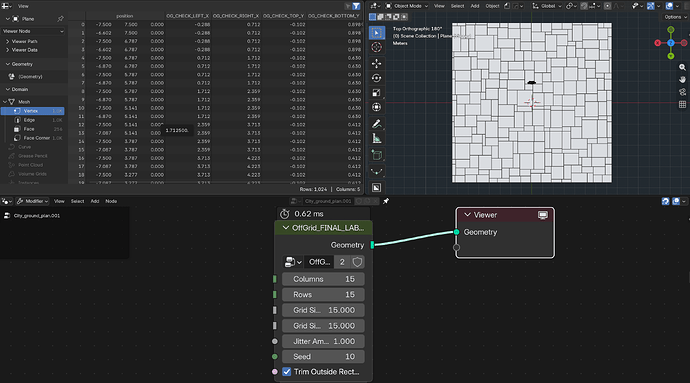Screen dimensions: 690x383
Task: Select the Select Box tool in viewport
Action: pyautogui.click(x=377, y=33)
